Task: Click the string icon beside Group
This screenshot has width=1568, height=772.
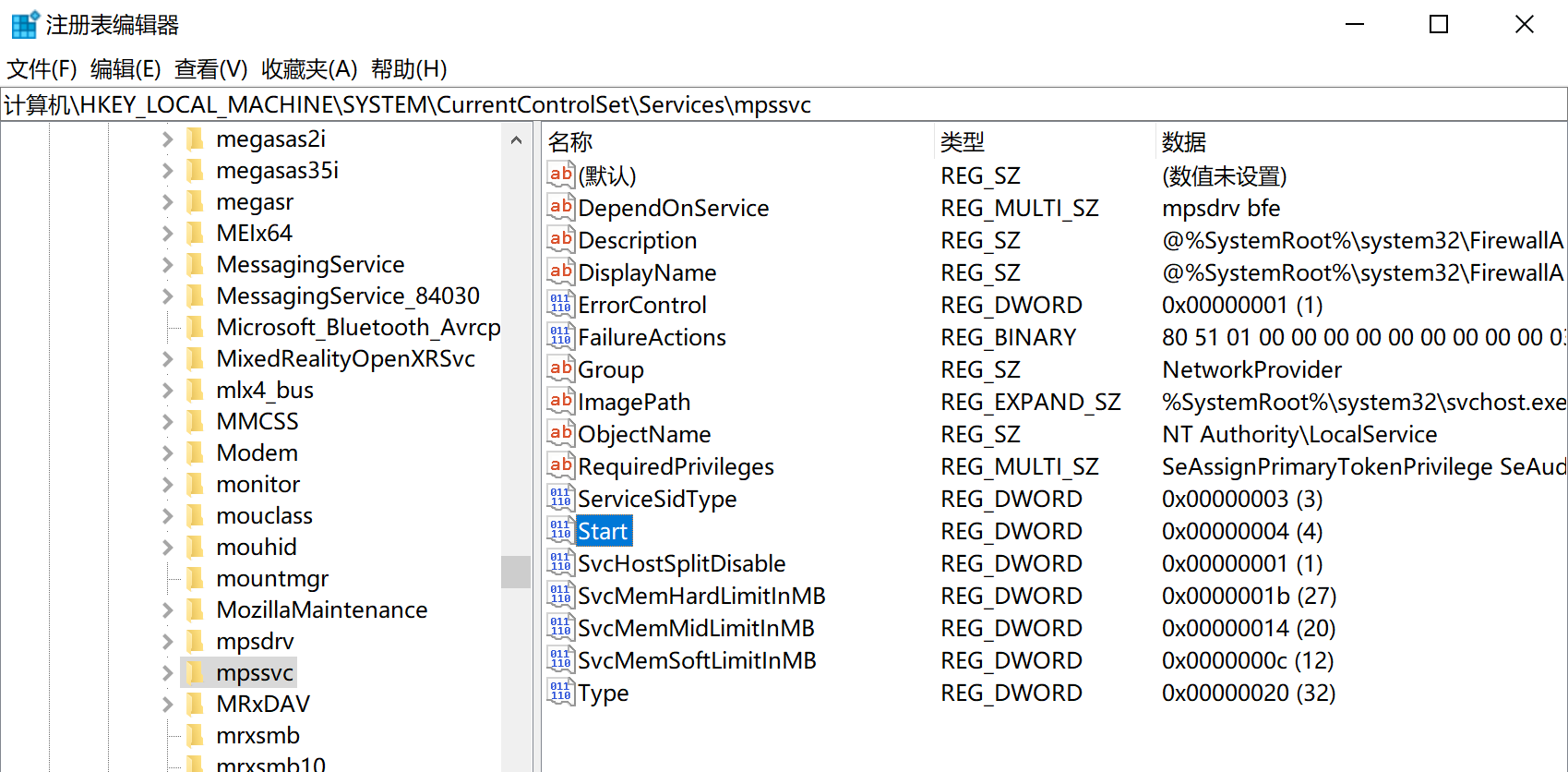Action: click(560, 368)
